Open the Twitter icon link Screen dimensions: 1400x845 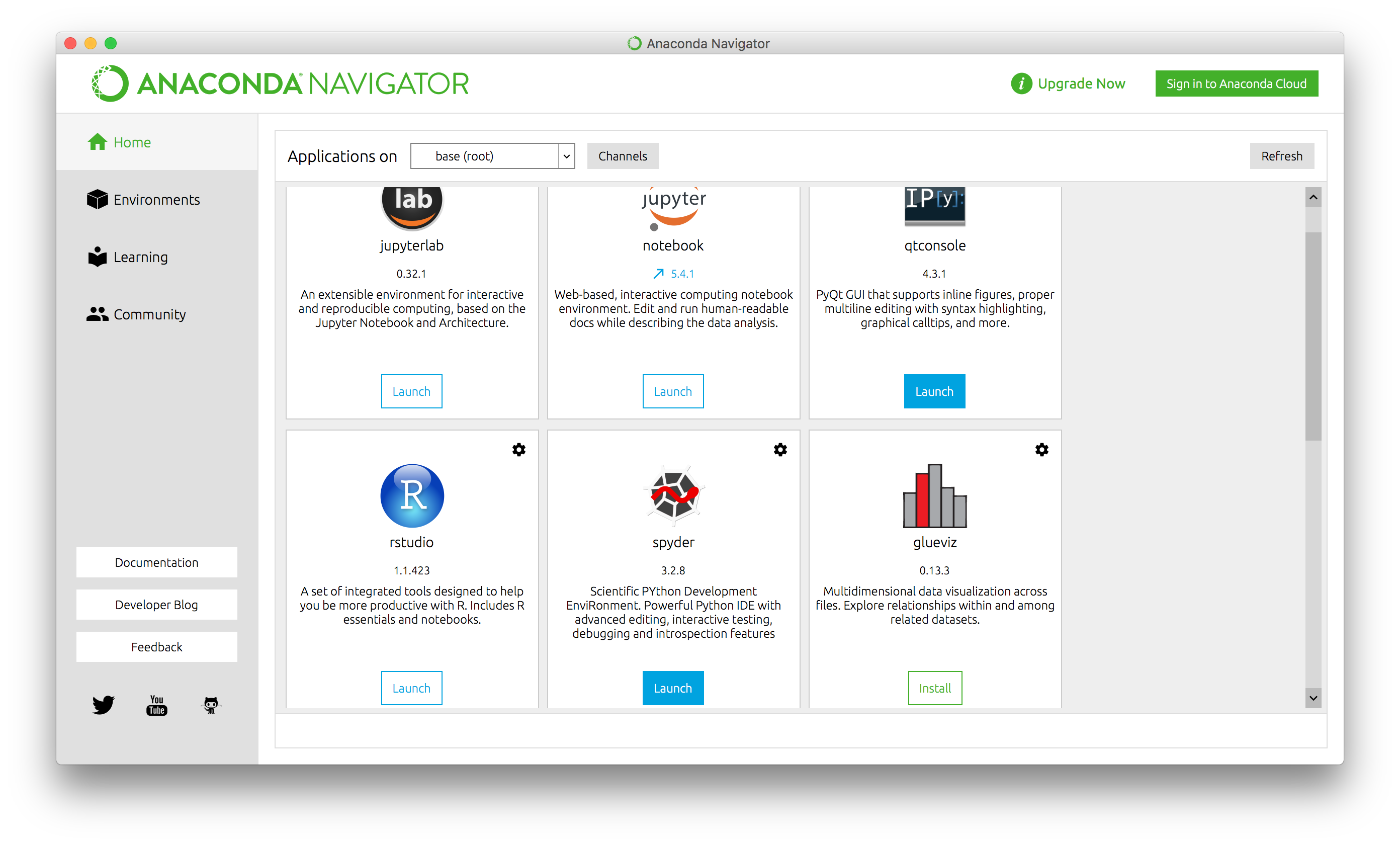tap(103, 705)
